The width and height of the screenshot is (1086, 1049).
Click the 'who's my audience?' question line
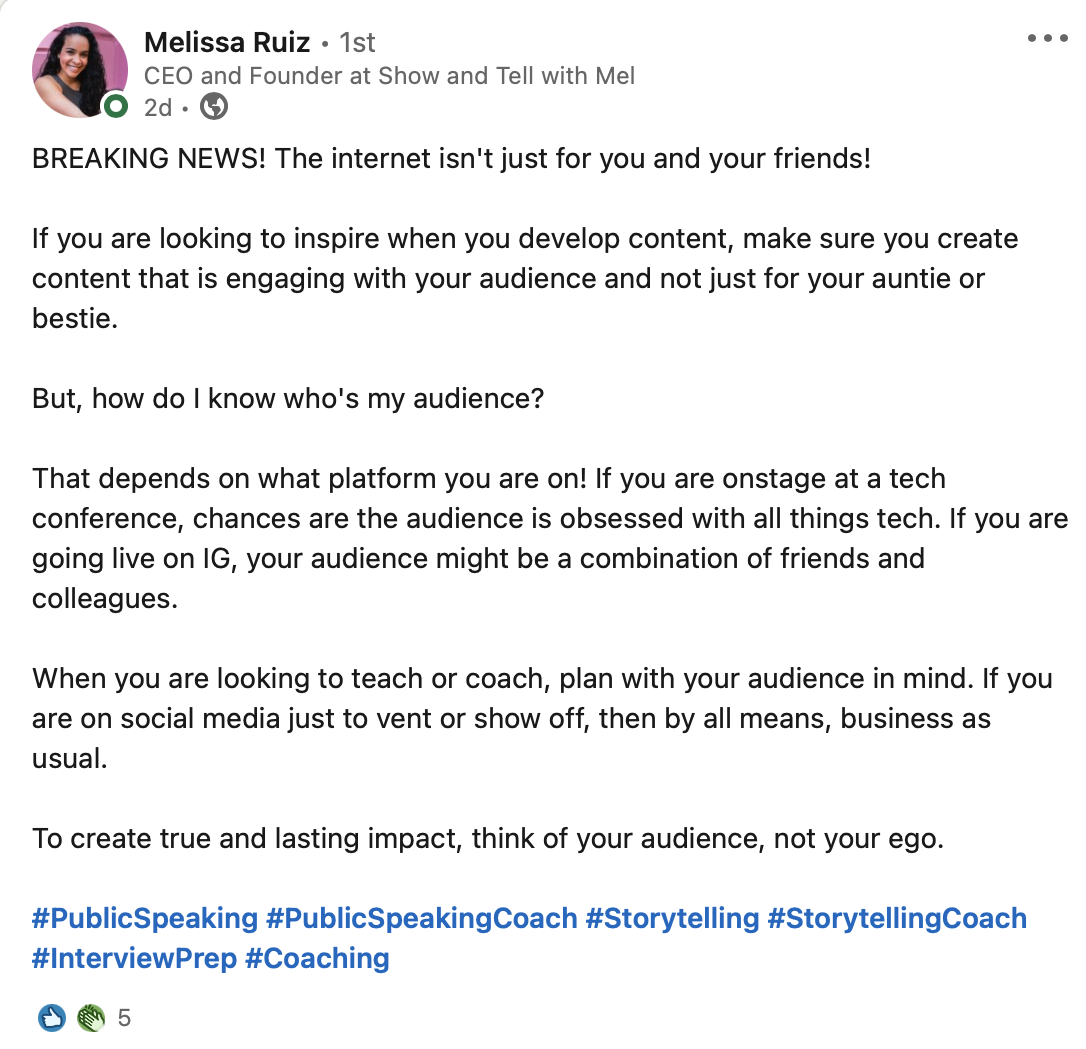[x=288, y=399]
